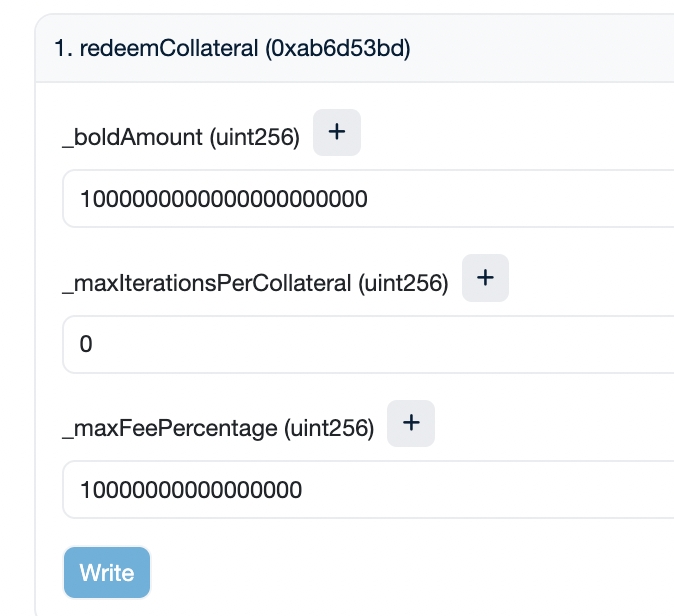The height and width of the screenshot is (616, 674).
Task: Click the 10000000000000000 fee value text
Action: [x=190, y=490]
